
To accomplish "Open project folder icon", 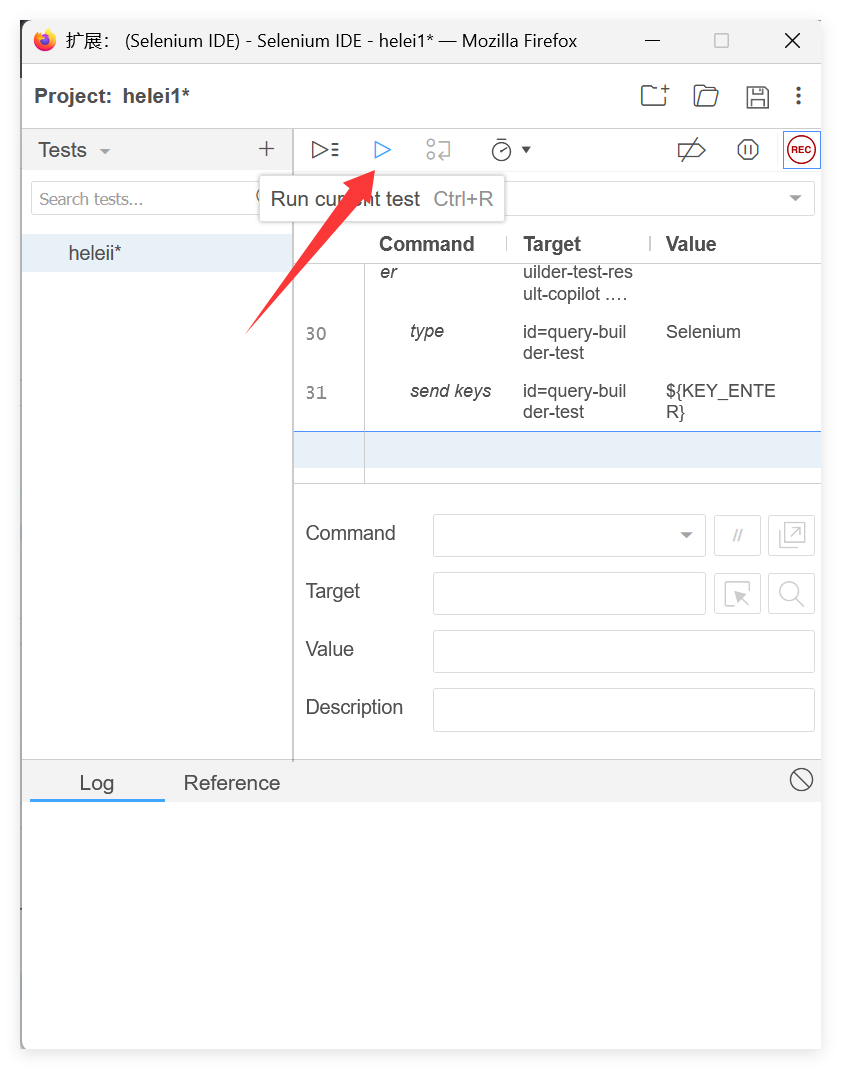I will point(705,96).
